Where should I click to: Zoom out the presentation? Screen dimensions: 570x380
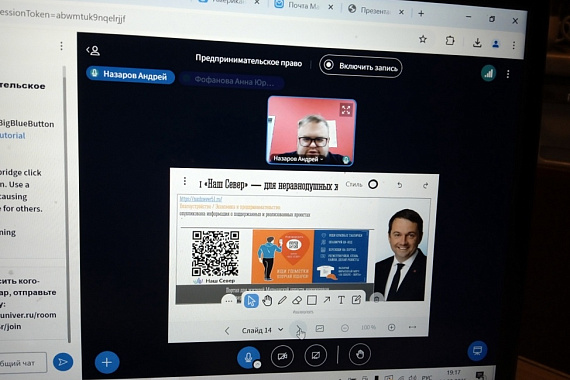point(345,328)
